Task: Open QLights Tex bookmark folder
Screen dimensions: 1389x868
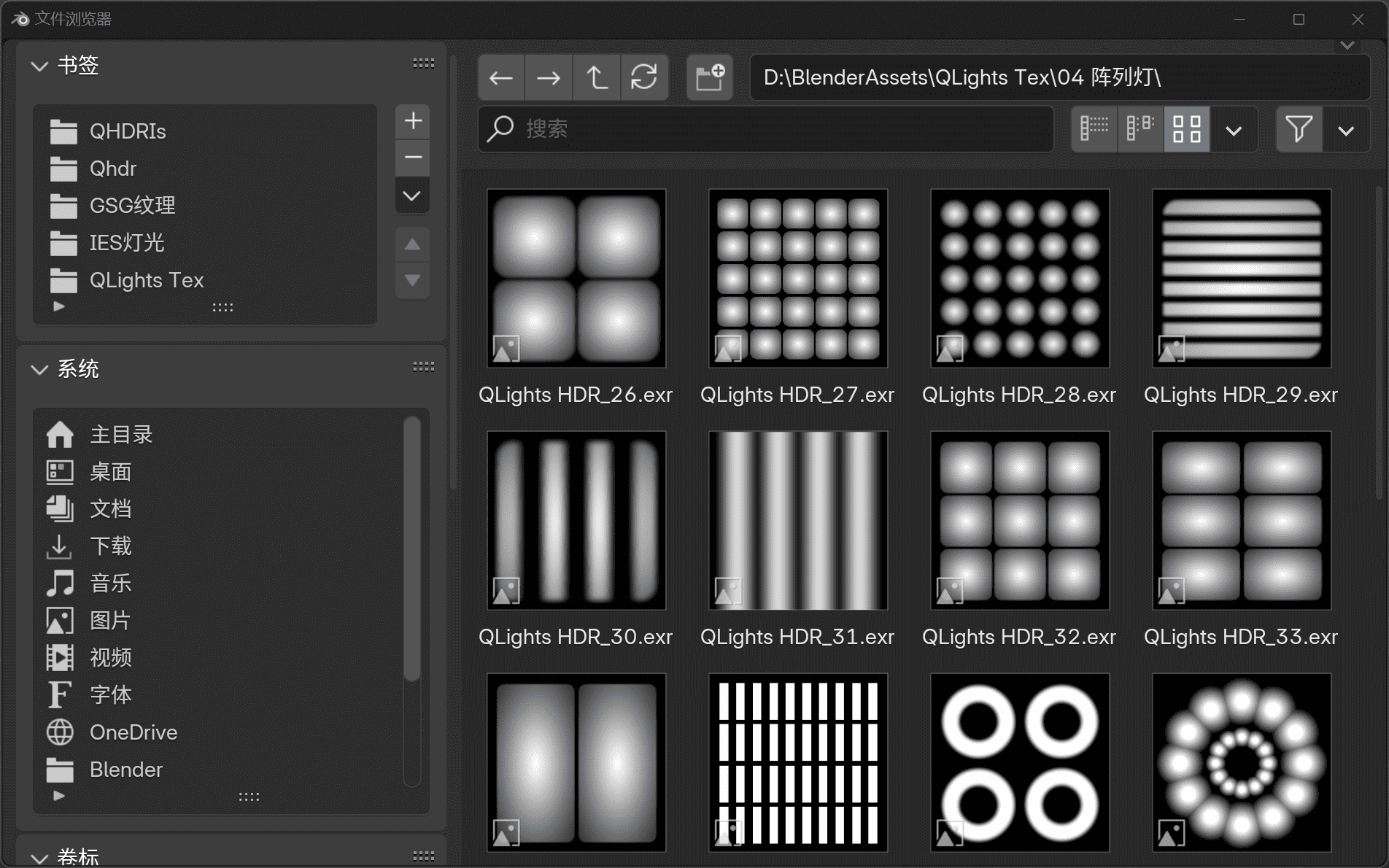Action: [x=204, y=280]
